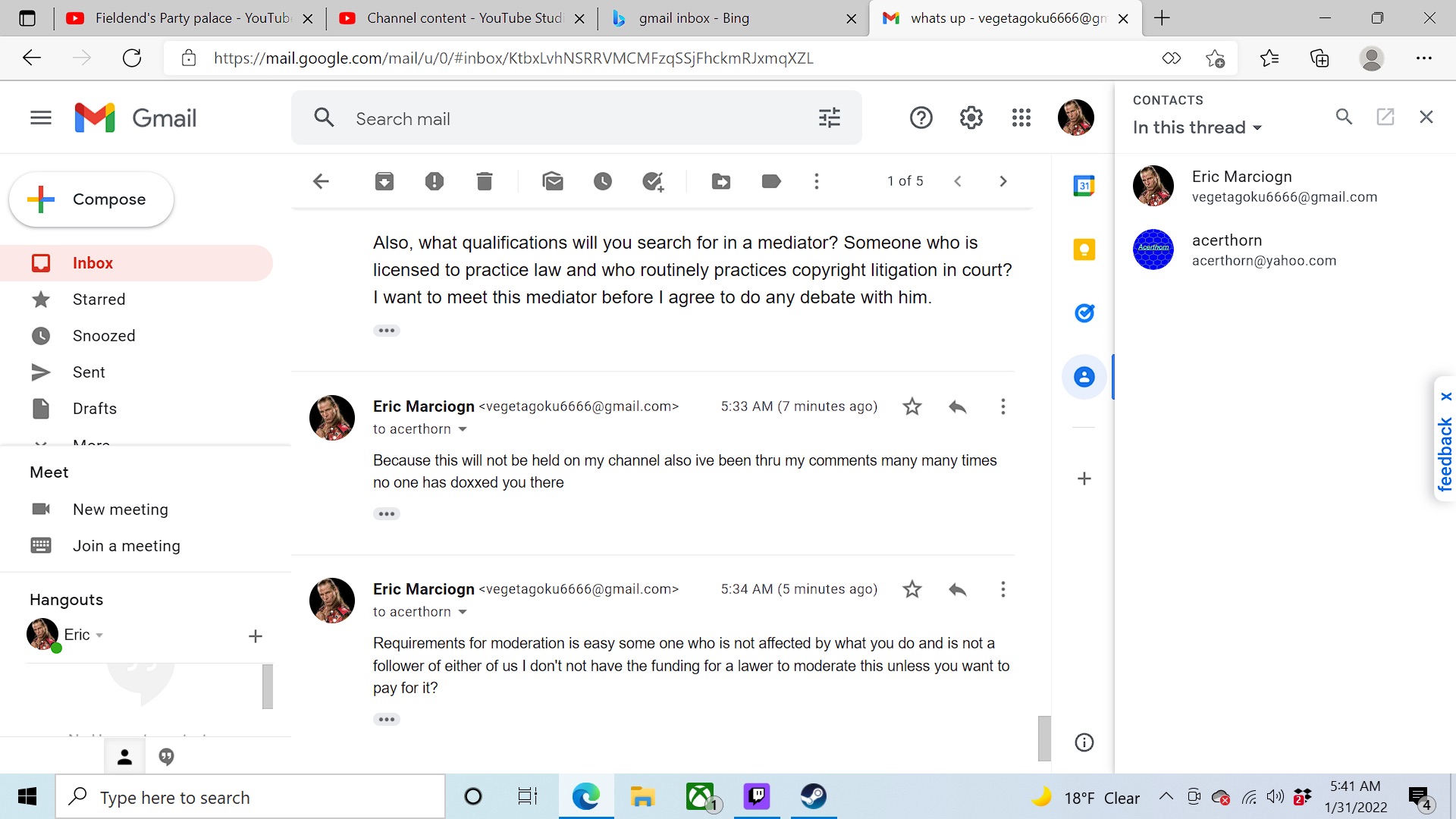1456x819 pixels.
Task: Go to the newer conversation
Action: tap(958, 181)
